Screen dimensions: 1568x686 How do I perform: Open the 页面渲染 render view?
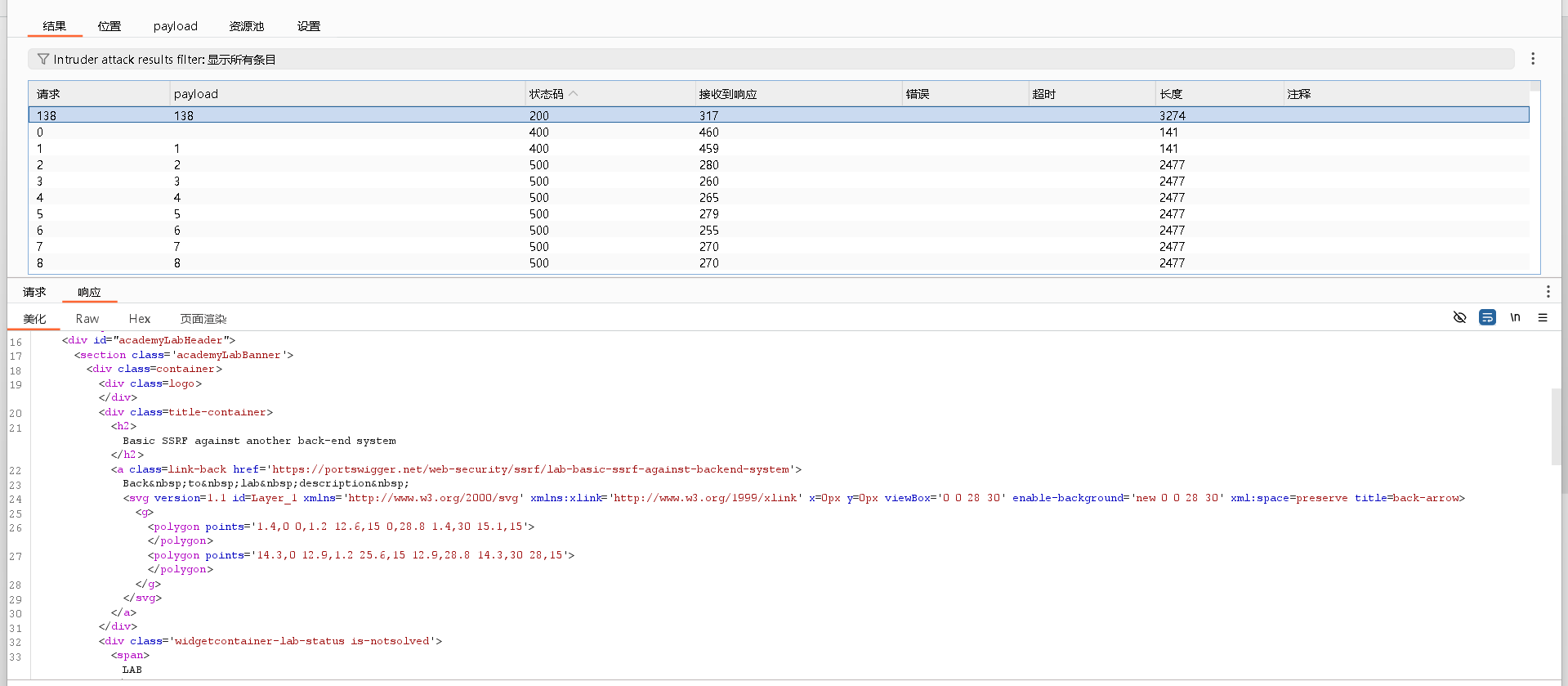click(x=203, y=319)
